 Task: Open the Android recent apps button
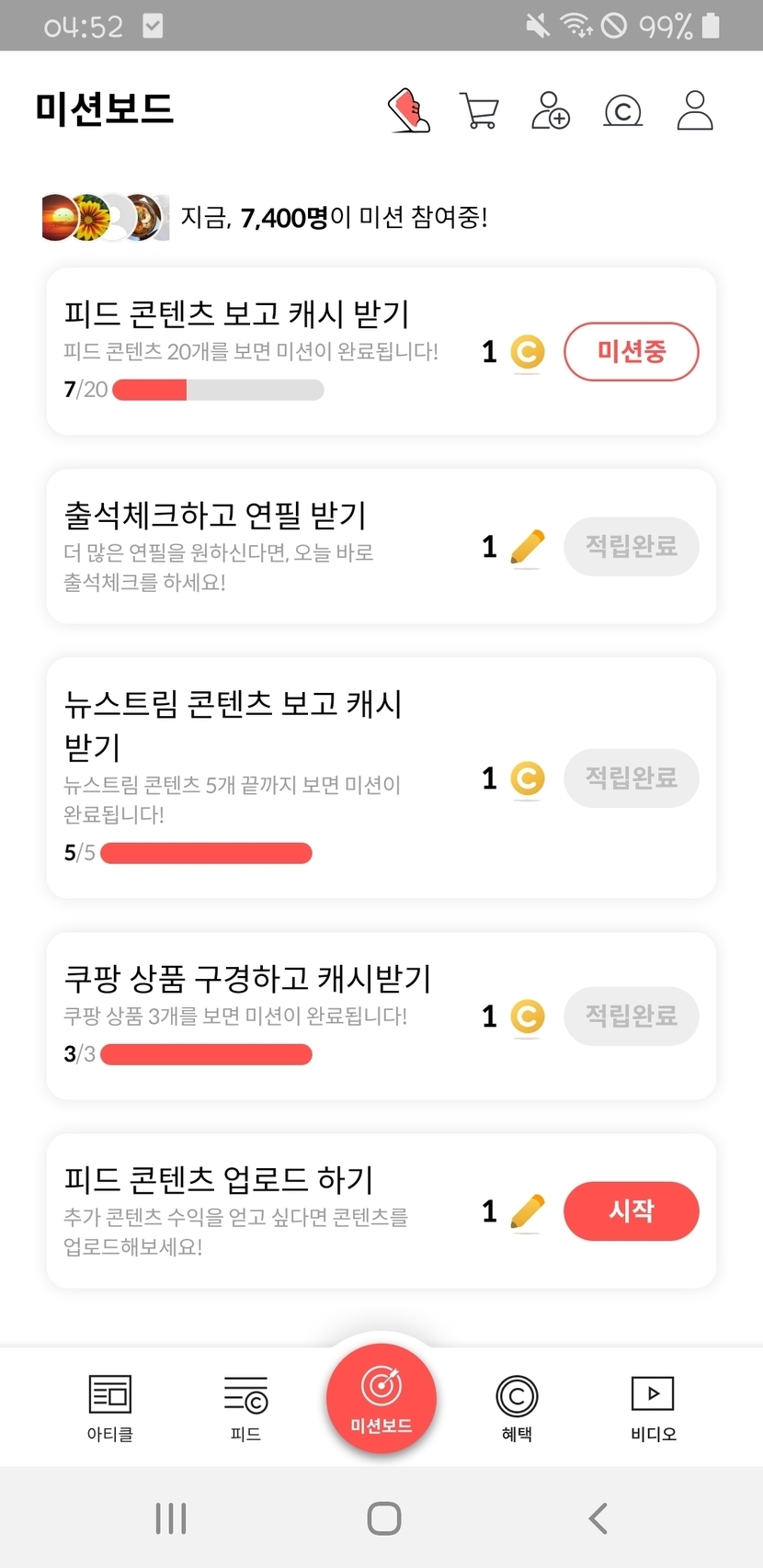coord(171,1518)
